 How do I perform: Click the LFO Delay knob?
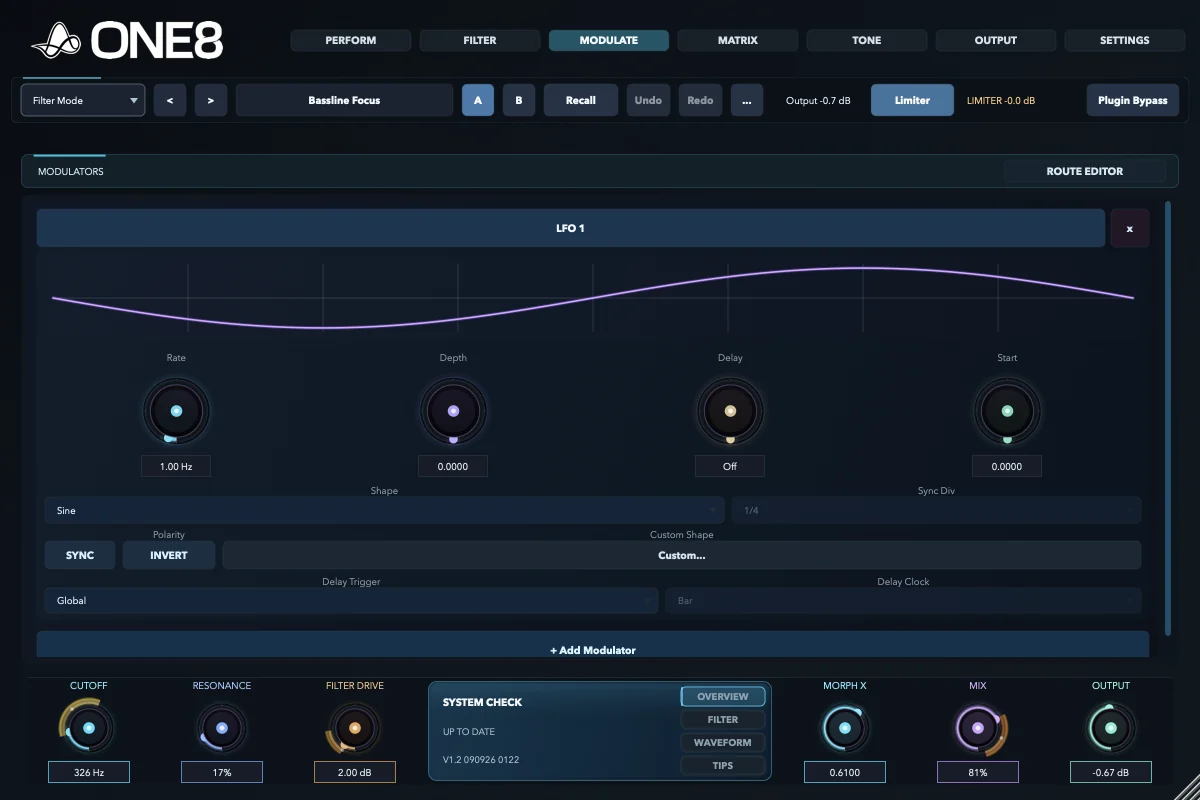tap(730, 411)
